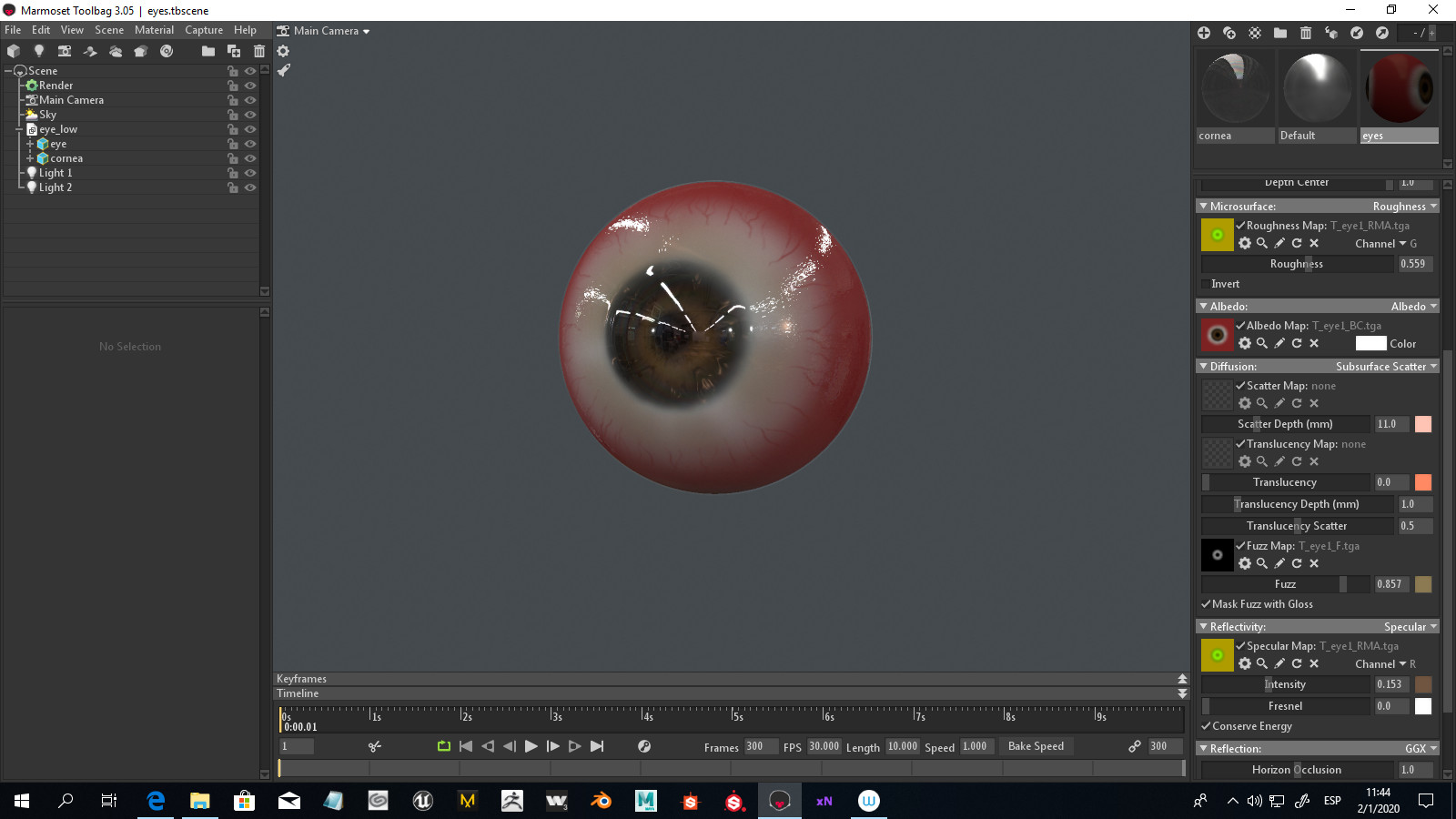The height and width of the screenshot is (819, 1456).
Task: Select the camera creation tool
Action: pos(64,51)
